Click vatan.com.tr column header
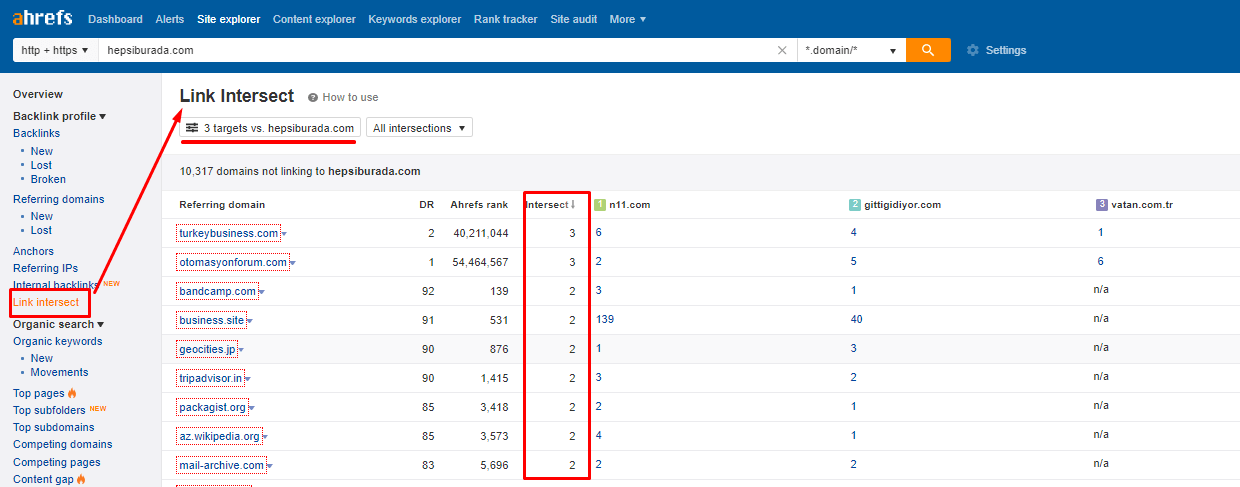The height and width of the screenshot is (487, 1240). tap(1142, 205)
